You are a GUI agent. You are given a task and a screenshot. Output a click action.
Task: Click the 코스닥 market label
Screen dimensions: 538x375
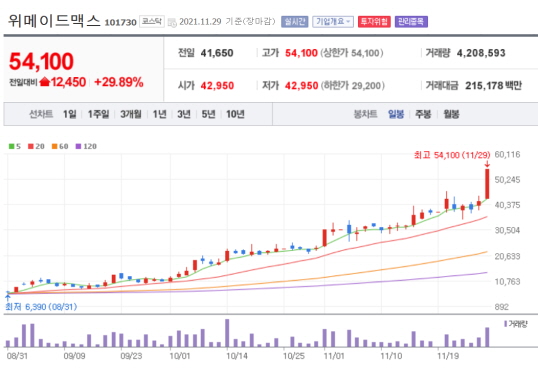pos(152,22)
